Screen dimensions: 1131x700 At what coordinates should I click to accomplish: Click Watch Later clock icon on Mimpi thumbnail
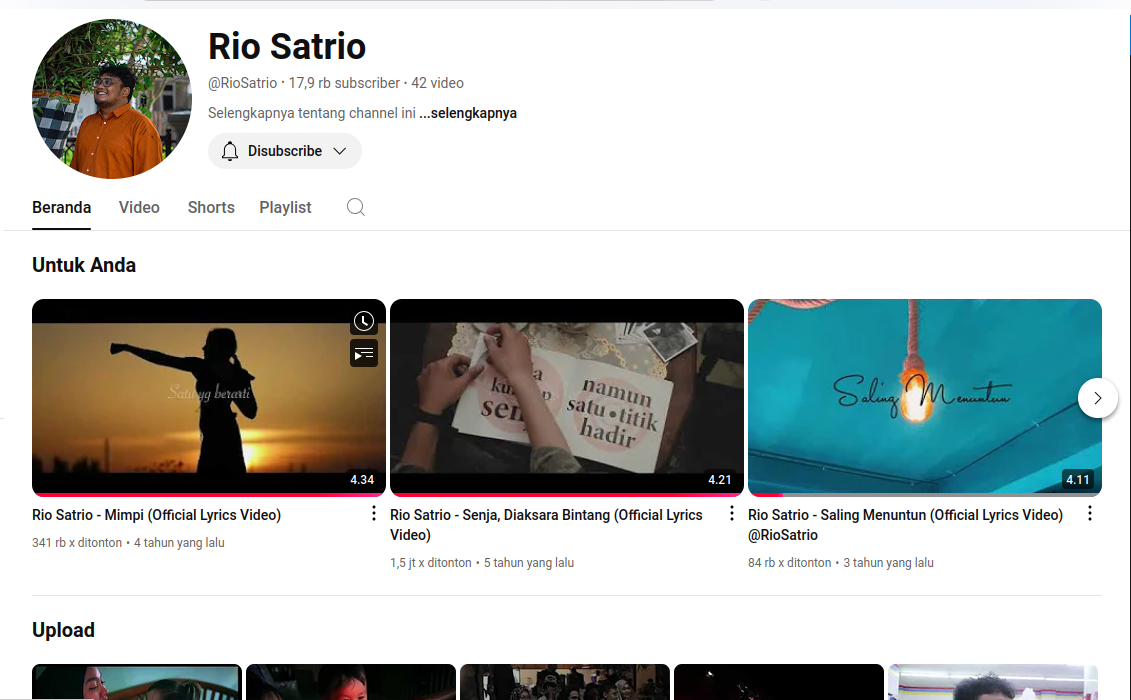click(364, 321)
